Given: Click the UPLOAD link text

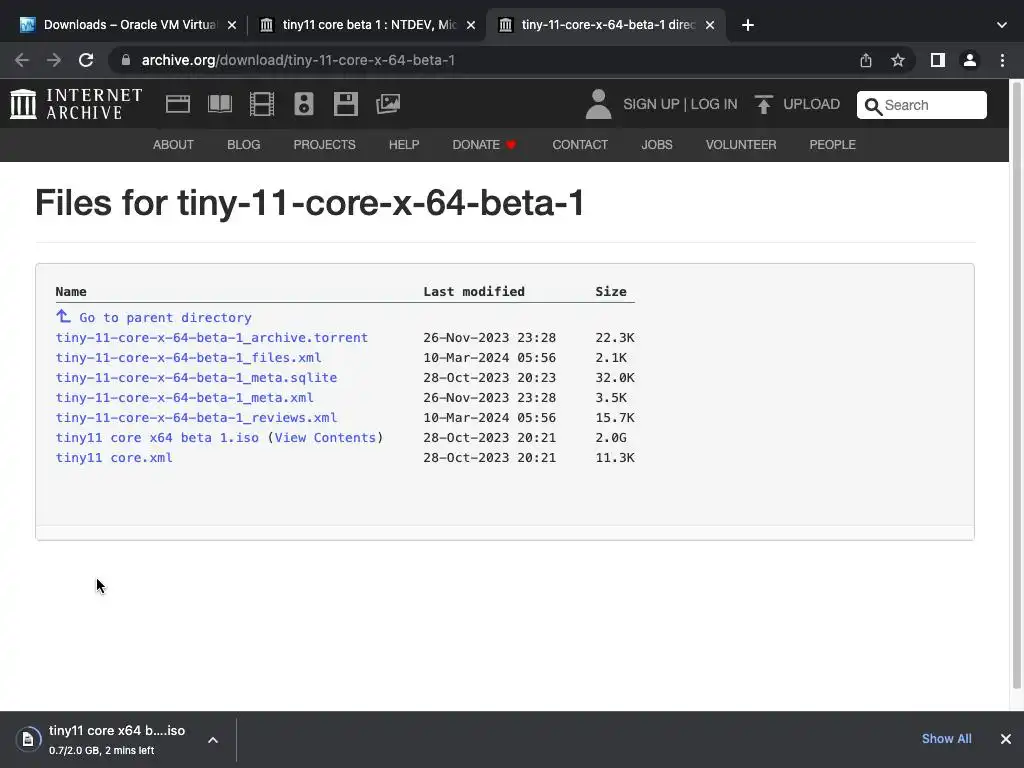Looking at the screenshot, I should coord(812,104).
